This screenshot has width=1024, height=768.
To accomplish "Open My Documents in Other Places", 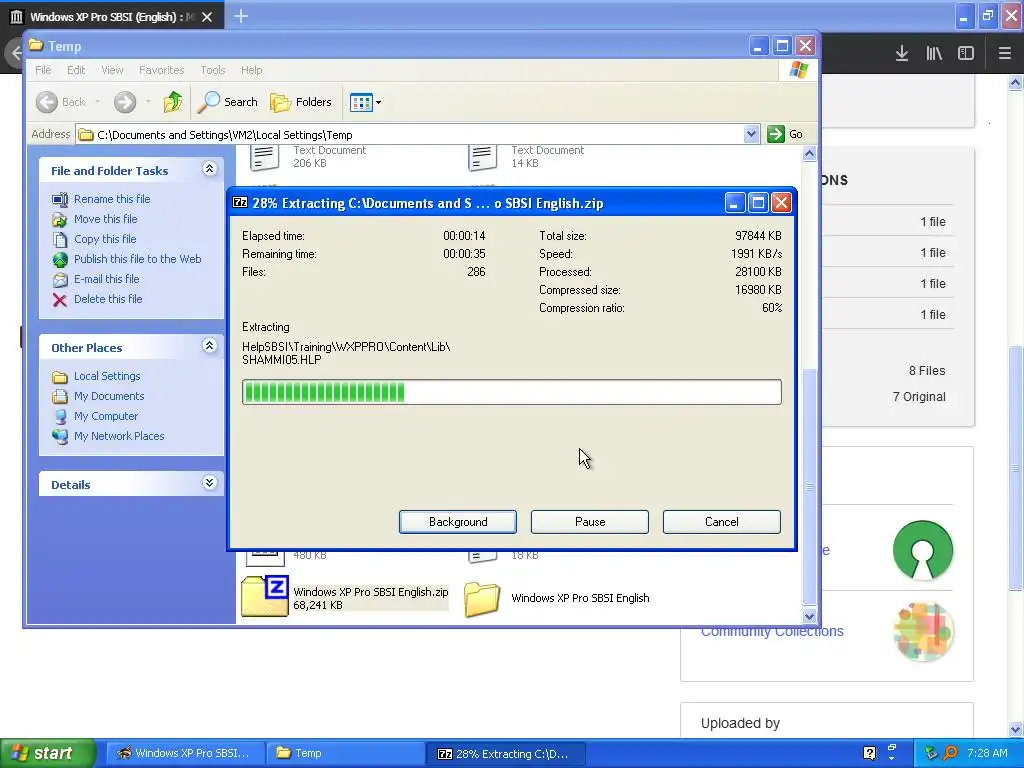I will [x=108, y=396].
